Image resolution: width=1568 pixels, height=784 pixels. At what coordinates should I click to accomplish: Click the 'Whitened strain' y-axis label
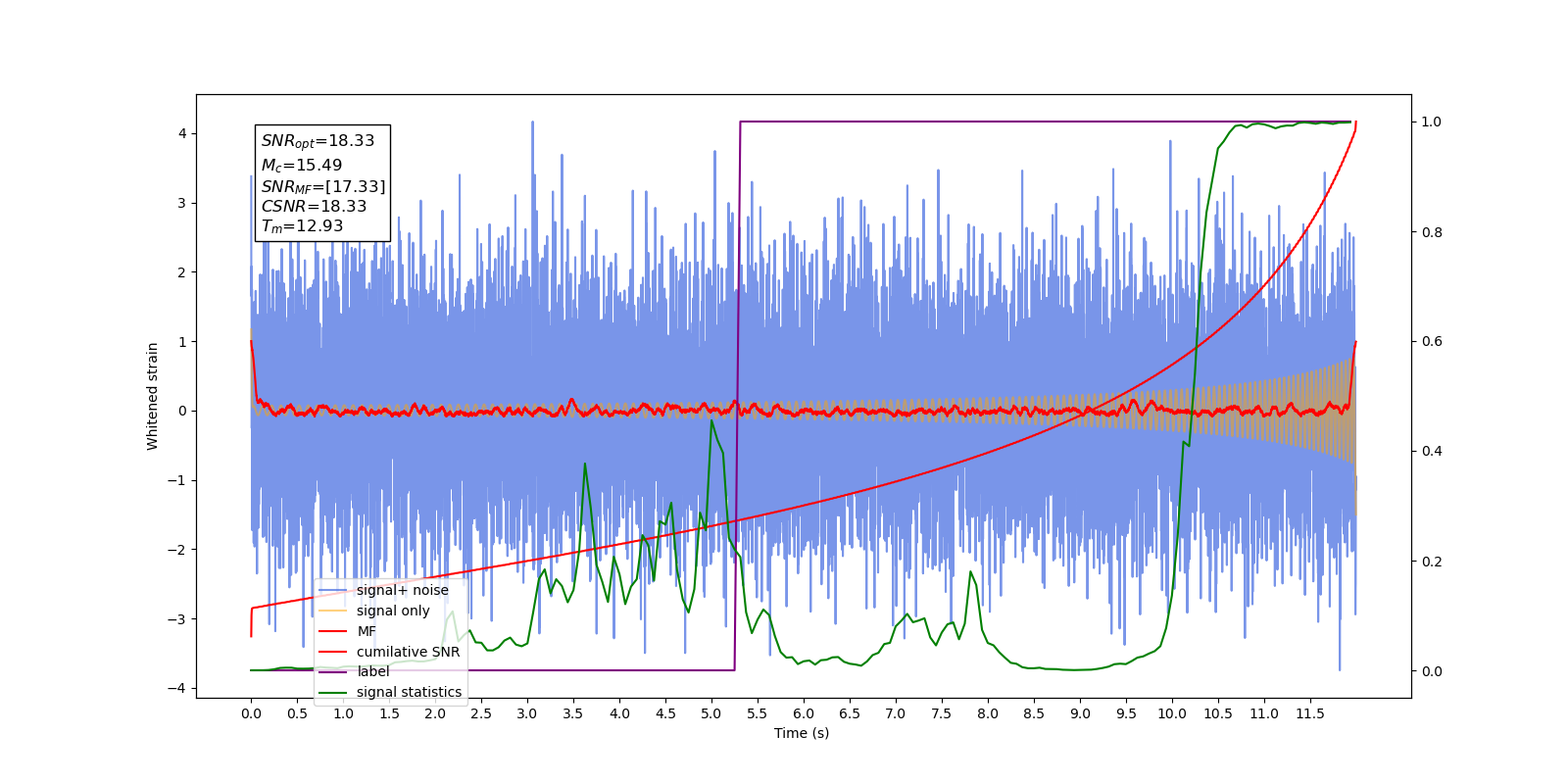click(x=153, y=396)
